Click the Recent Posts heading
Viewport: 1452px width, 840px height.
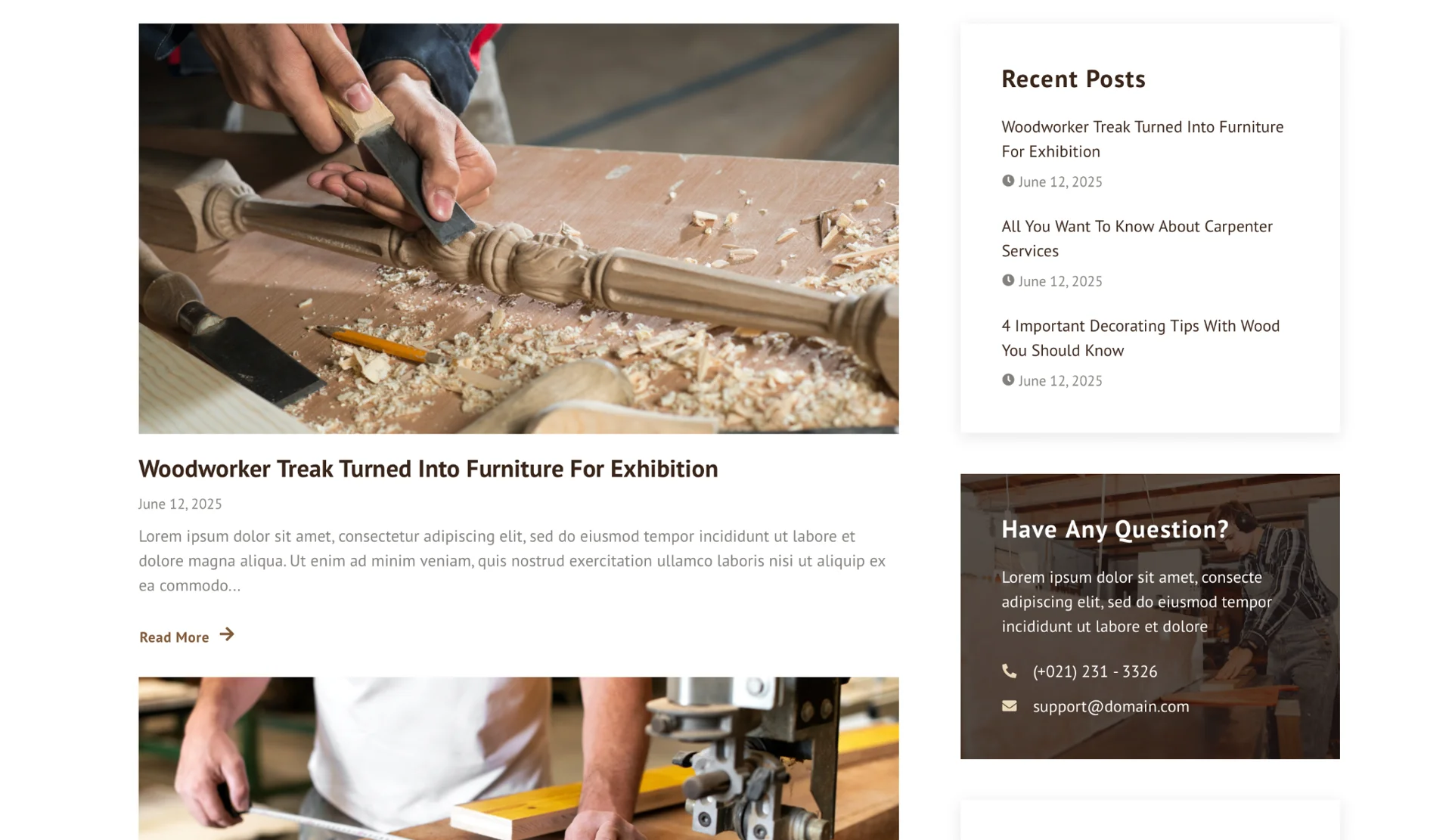(x=1073, y=79)
